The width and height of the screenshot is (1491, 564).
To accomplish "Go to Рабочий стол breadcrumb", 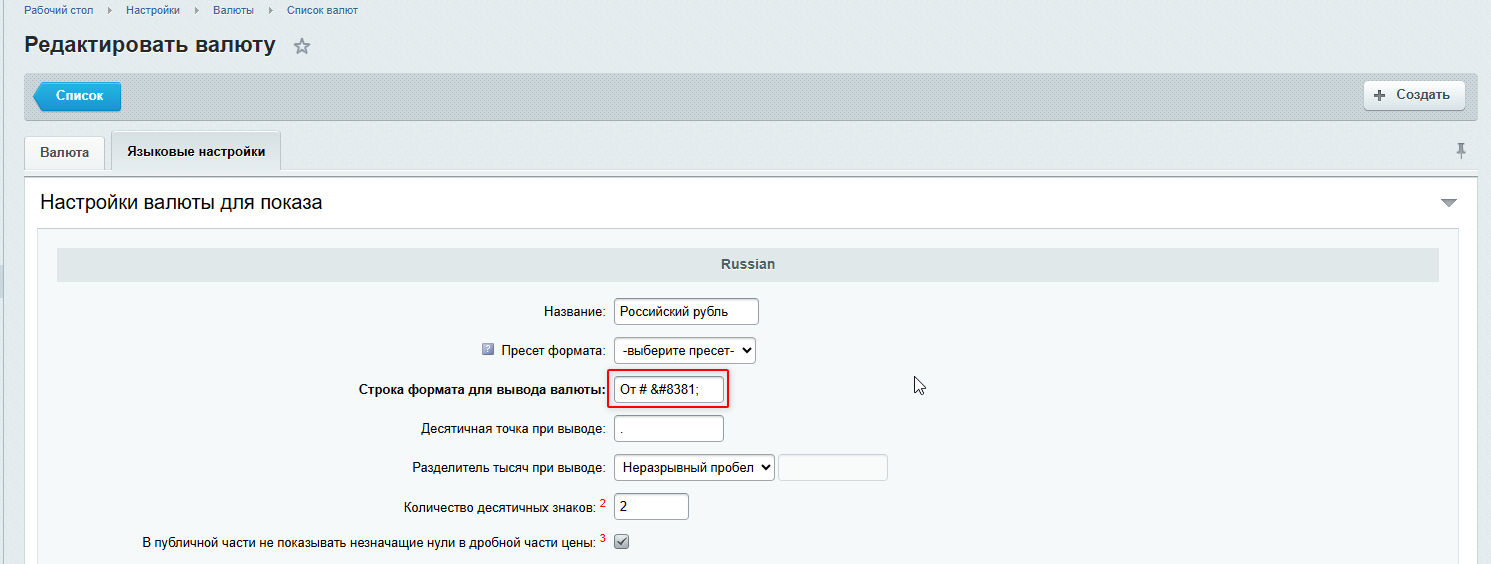I will [x=59, y=10].
